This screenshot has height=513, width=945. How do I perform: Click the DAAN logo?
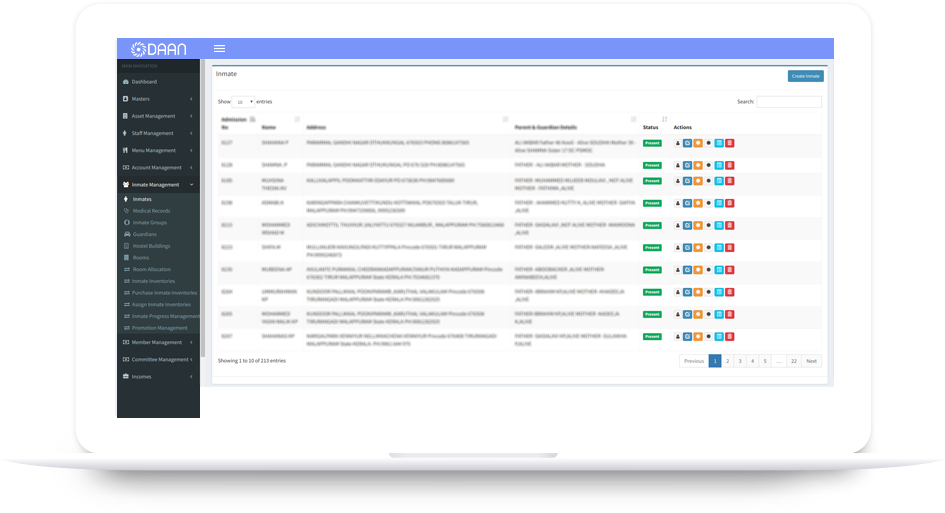(x=158, y=49)
